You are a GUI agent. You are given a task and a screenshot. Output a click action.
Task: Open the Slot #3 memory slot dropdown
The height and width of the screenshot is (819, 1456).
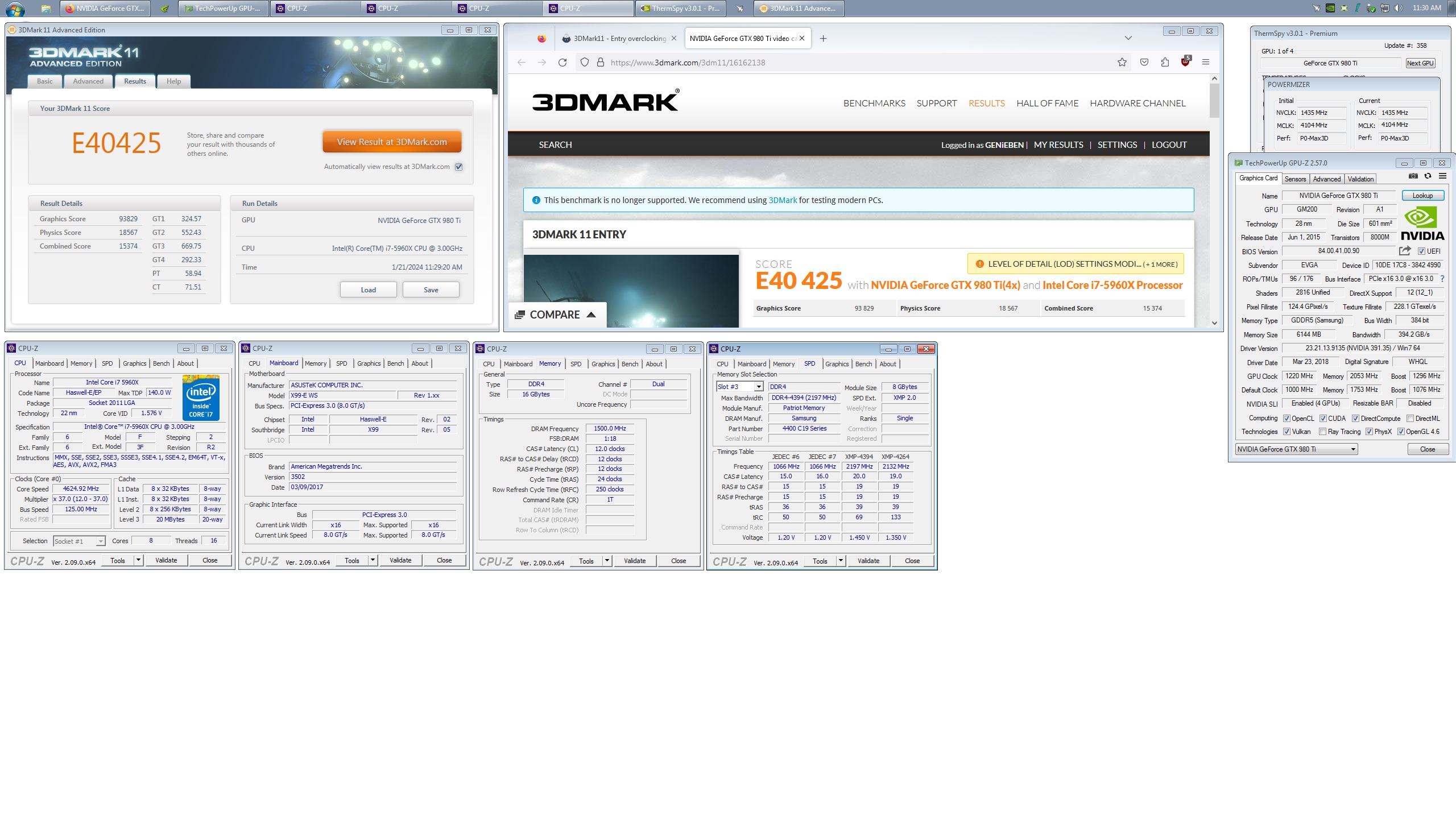pyautogui.click(x=739, y=387)
